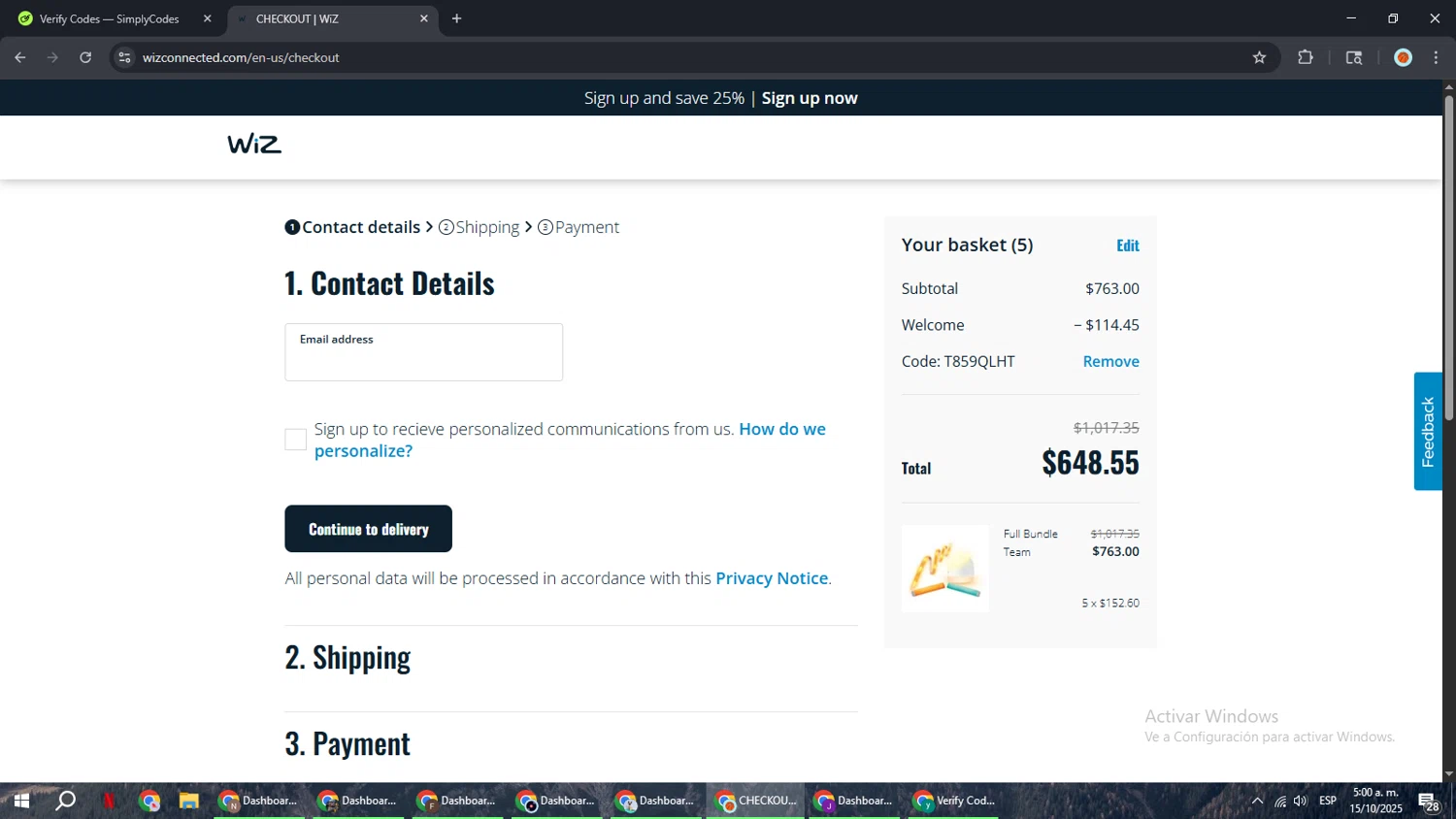The width and height of the screenshot is (1456, 819).
Task: Go back with the browser back arrow
Action: click(x=20, y=57)
